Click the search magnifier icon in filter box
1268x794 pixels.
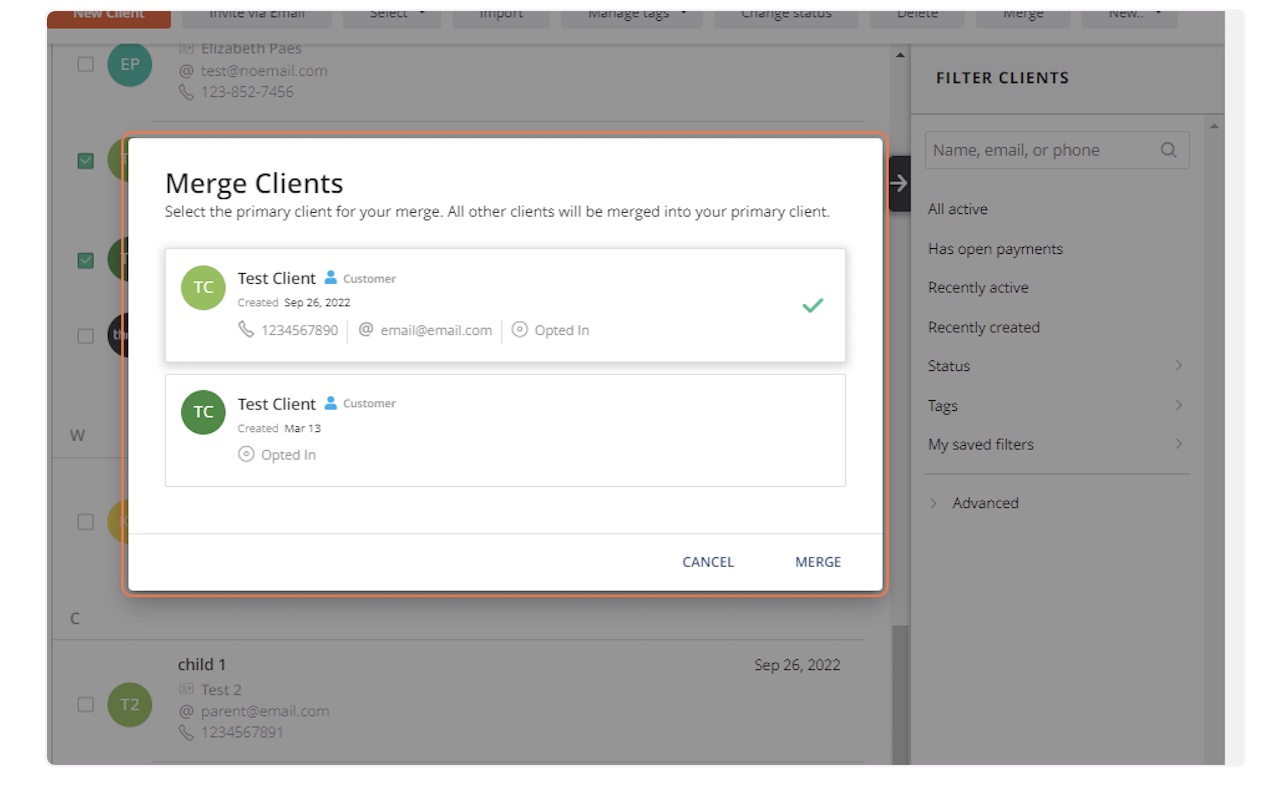1168,150
